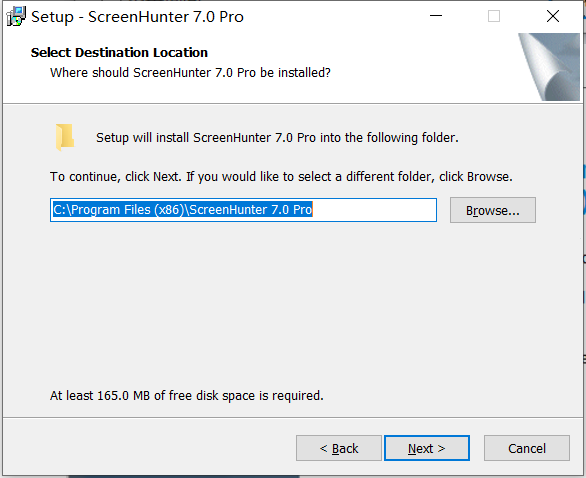This screenshot has height=478, width=586.
Task: Minimize the Setup window
Action: [x=436, y=16]
